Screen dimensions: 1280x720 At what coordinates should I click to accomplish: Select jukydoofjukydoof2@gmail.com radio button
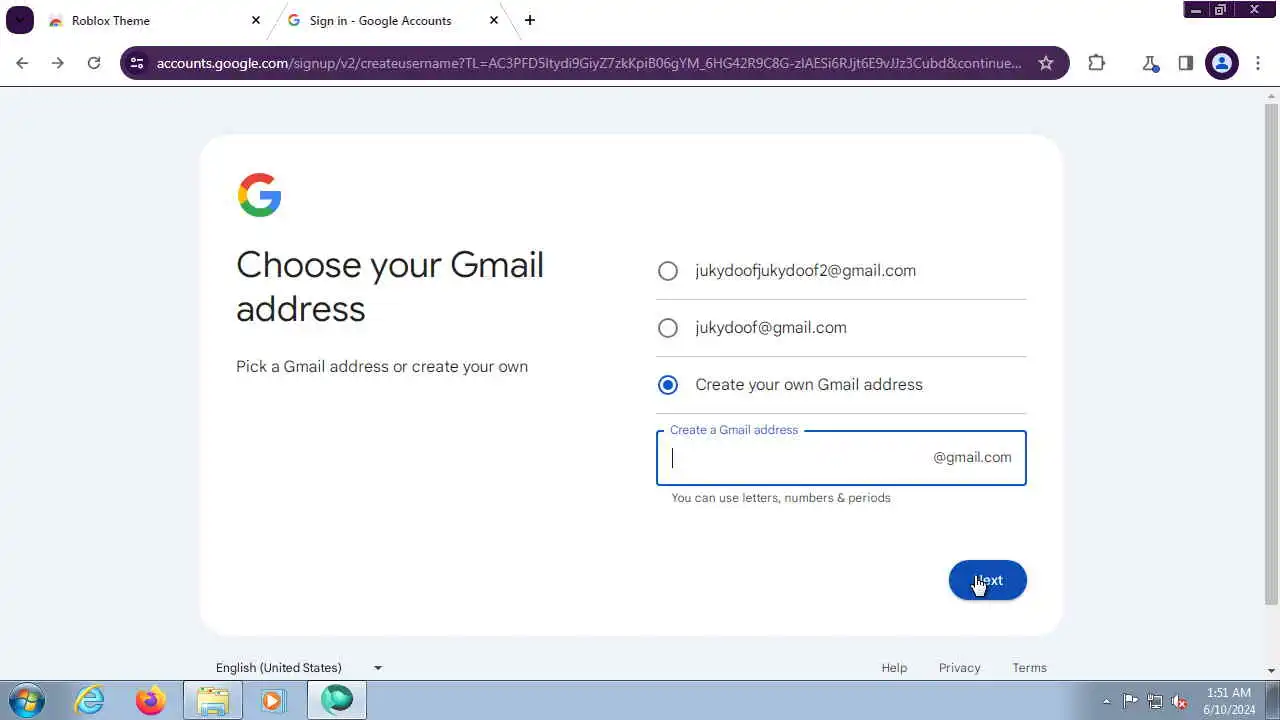coord(668,271)
